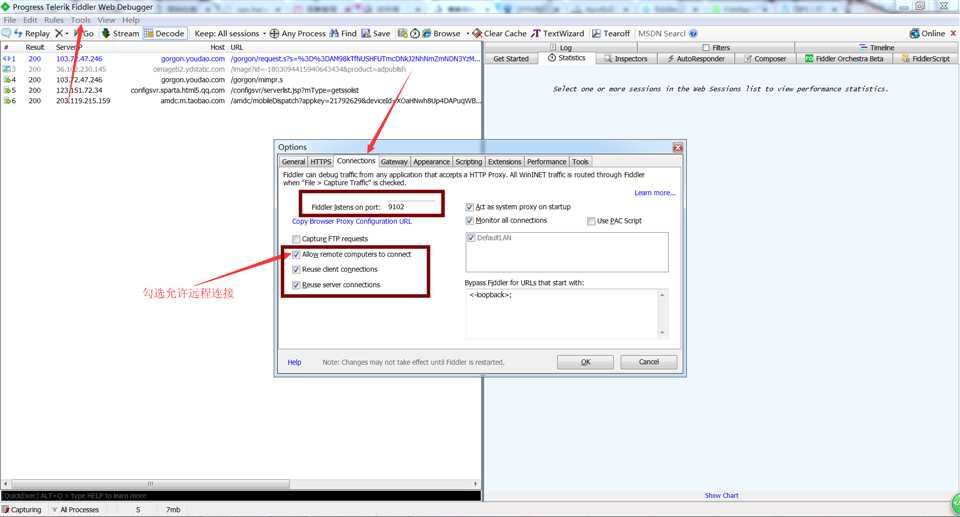Switch to the Filters tab
Screen dimensions: 960x517
click(716, 47)
